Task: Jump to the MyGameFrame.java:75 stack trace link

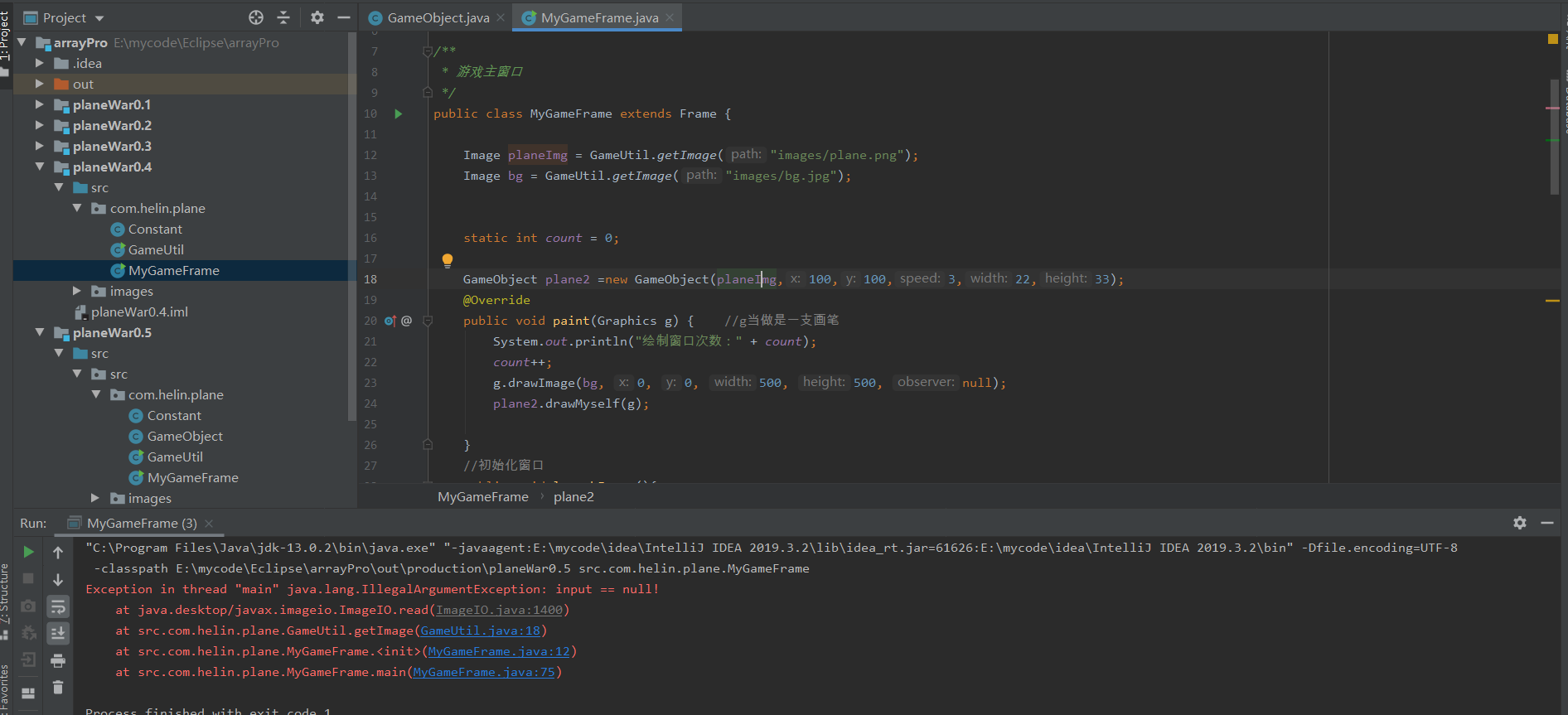Action: click(x=484, y=672)
